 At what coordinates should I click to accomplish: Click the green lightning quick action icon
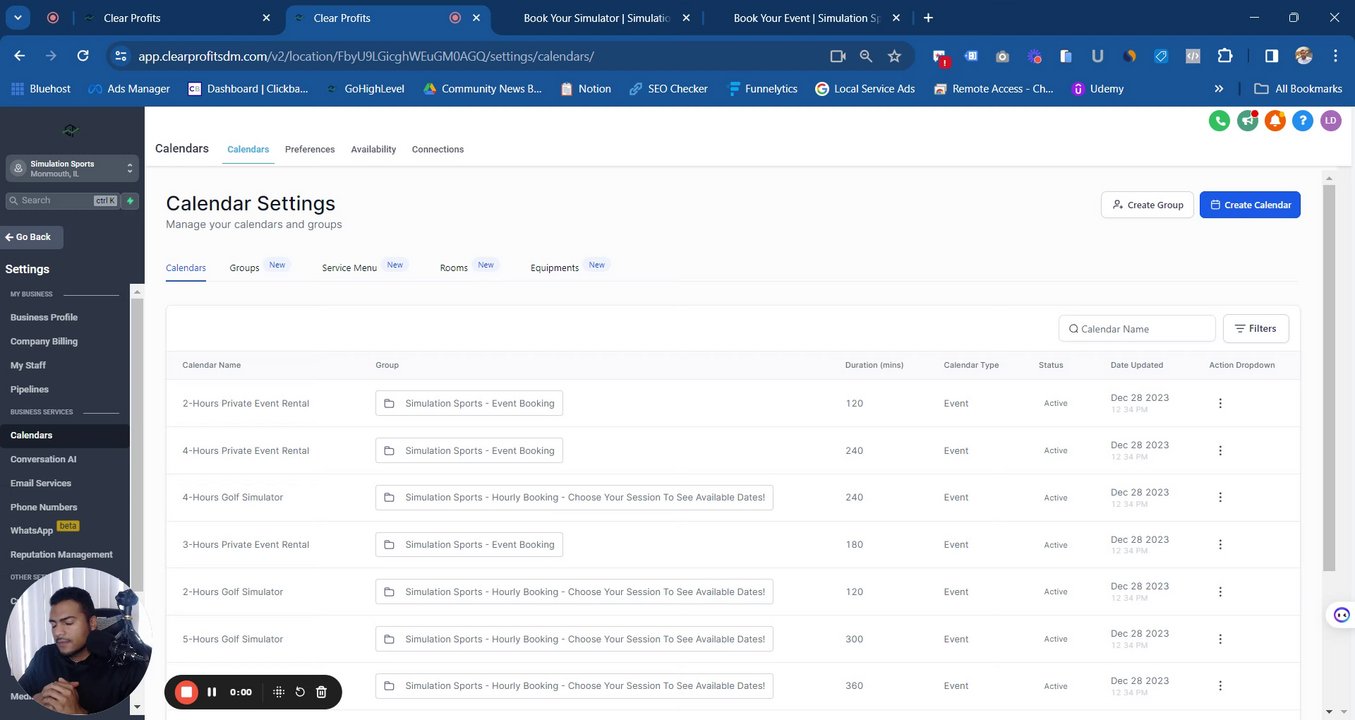point(130,201)
